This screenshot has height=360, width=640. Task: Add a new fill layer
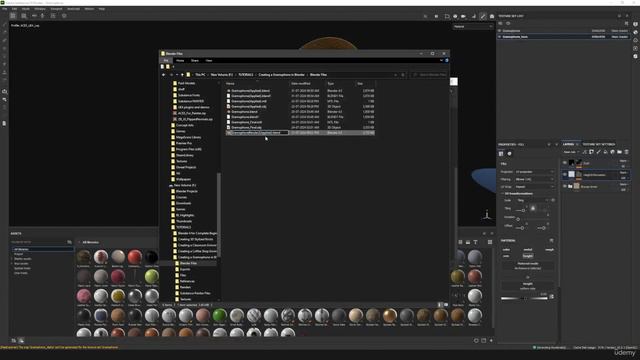point(605,152)
